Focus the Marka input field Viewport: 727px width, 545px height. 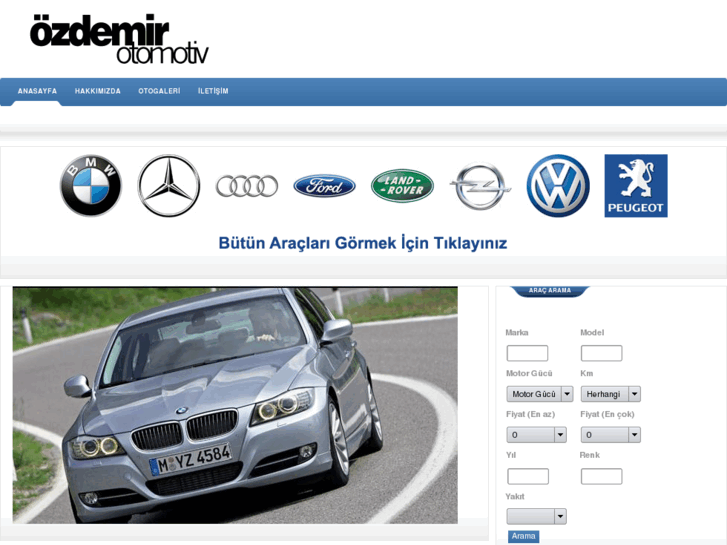coord(527,353)
